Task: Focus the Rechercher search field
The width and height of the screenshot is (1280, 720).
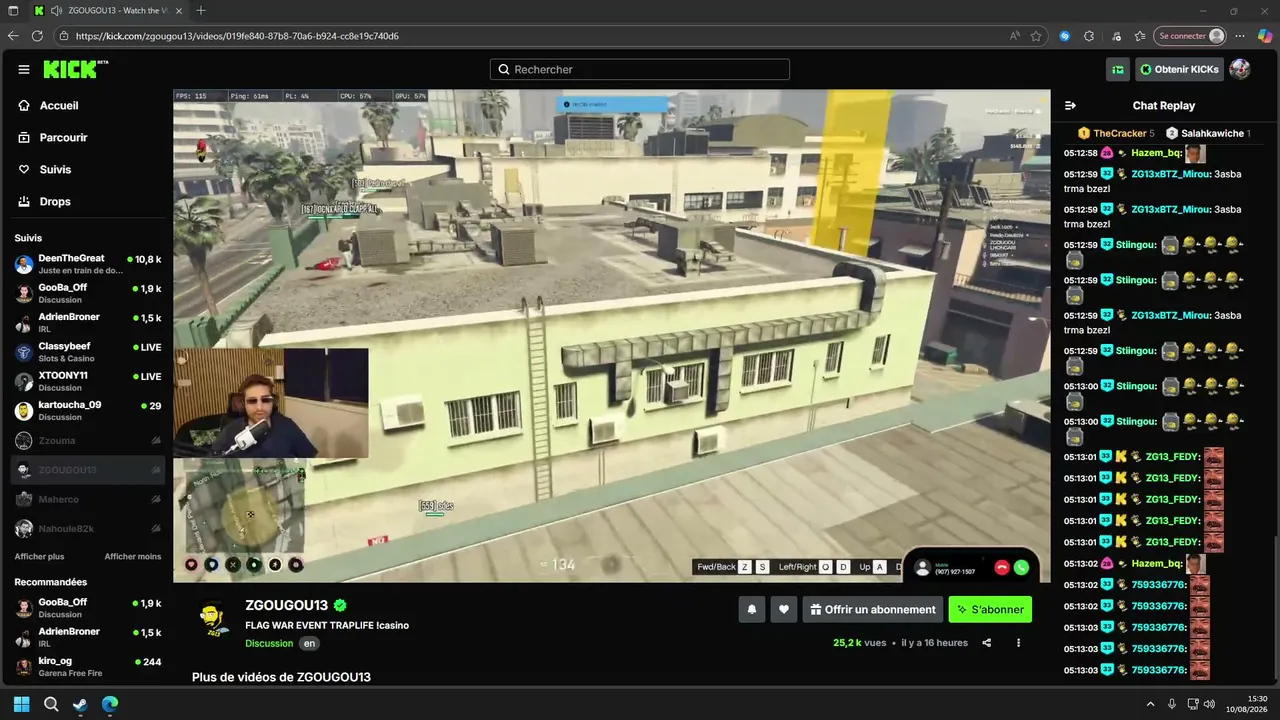Action: (640, 69)
